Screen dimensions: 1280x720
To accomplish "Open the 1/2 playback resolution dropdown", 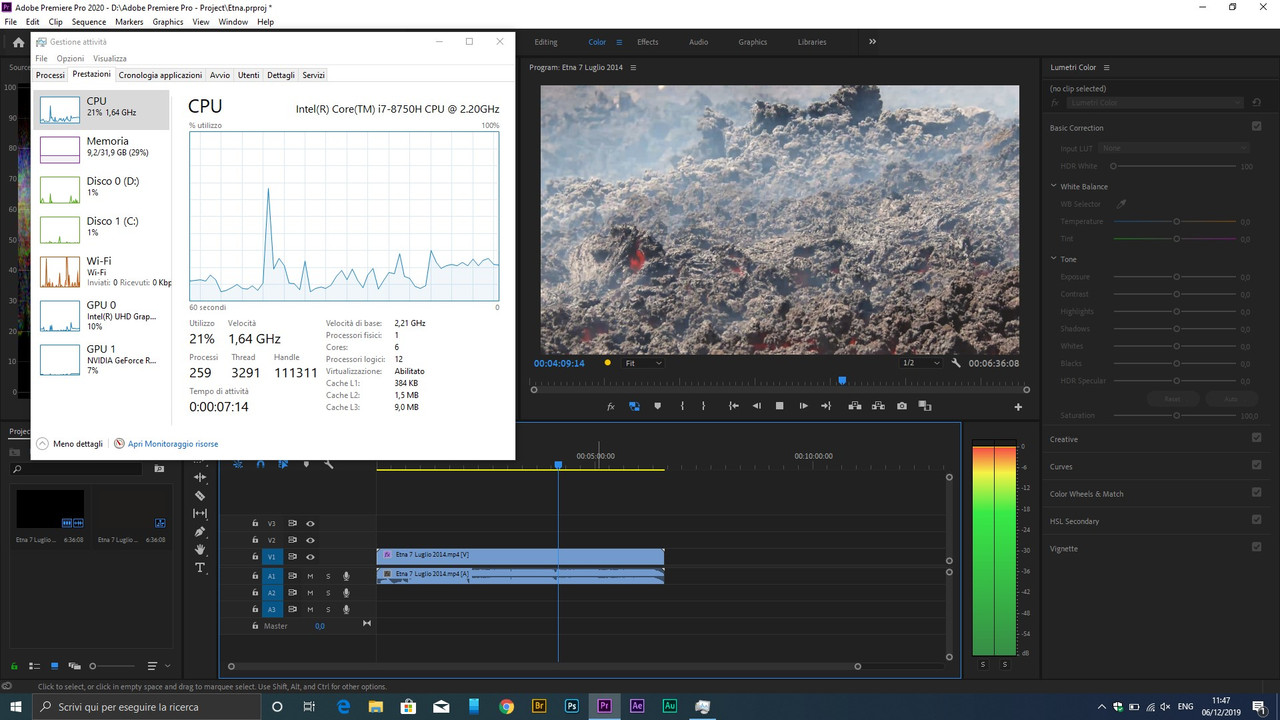I will (920, 363).
